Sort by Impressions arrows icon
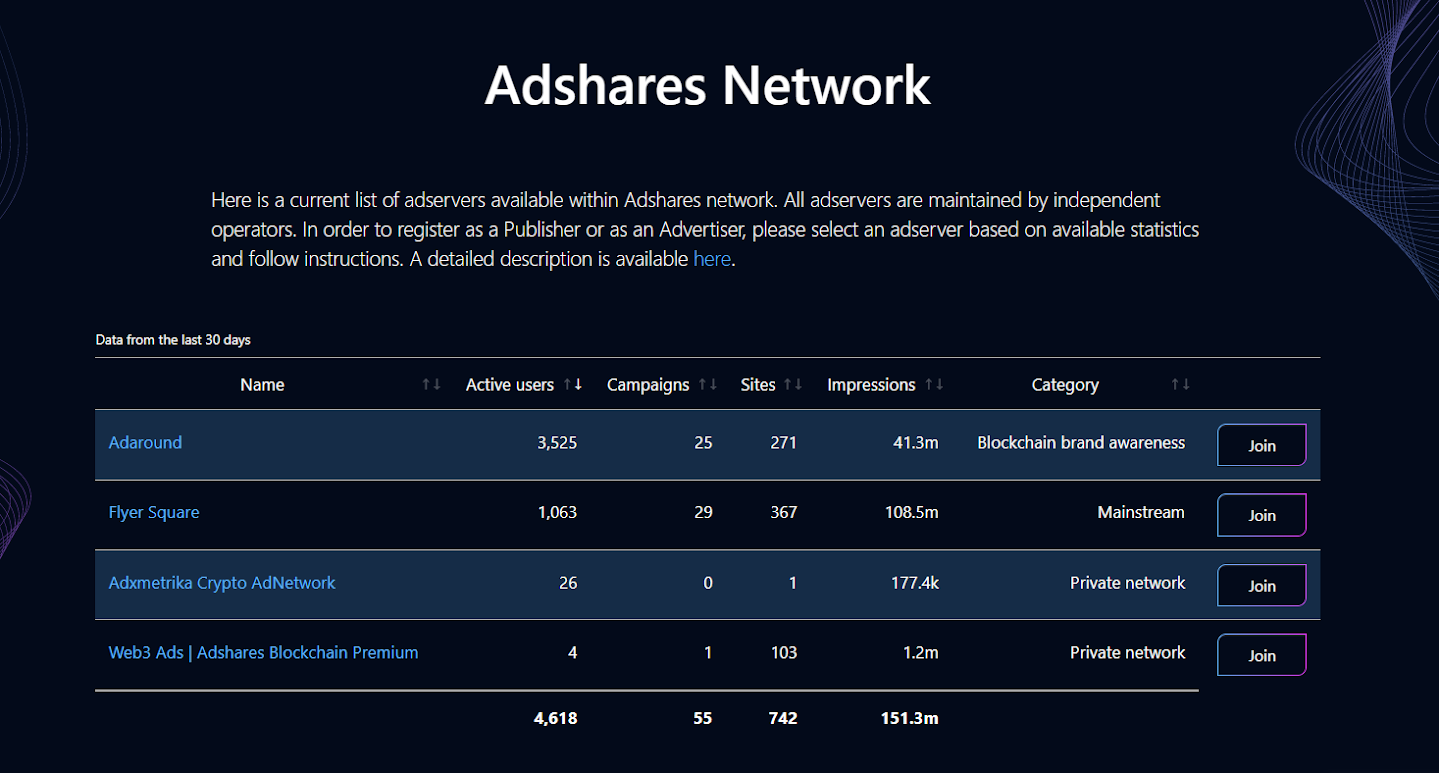Screen dimensions: 1439x773 click(x=934, y=385)
